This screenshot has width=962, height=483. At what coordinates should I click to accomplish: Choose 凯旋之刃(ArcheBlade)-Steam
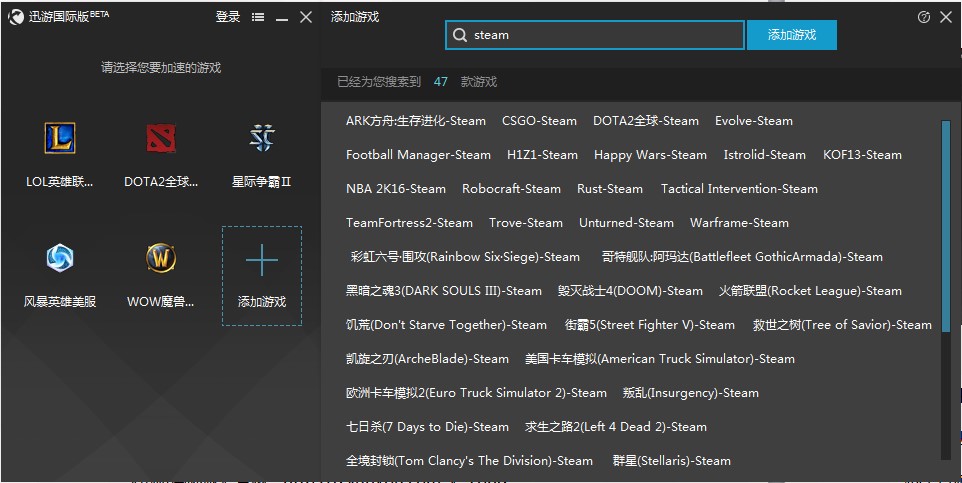coord(427,359)
